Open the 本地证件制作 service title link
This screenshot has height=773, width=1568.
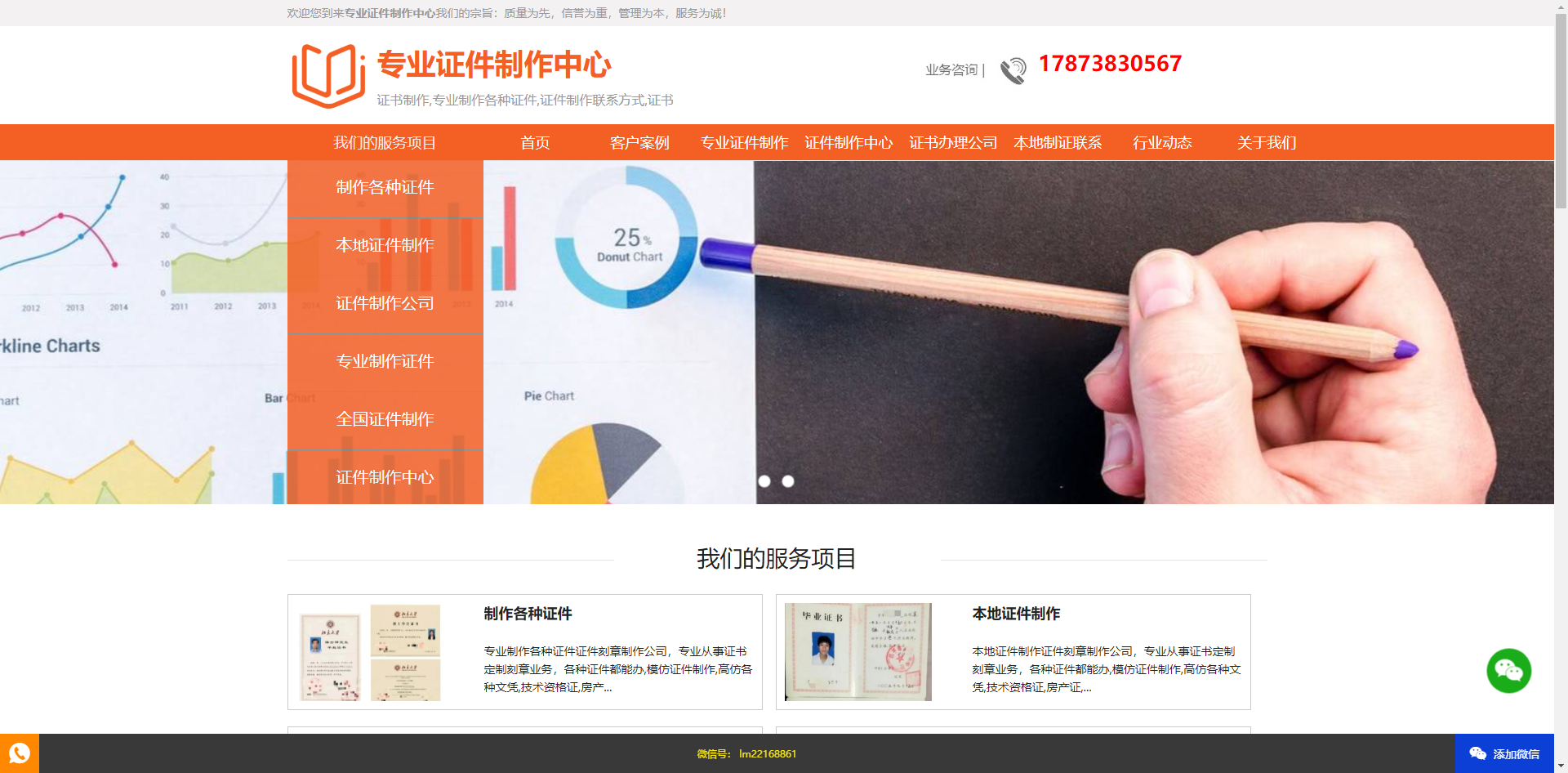(1016, 614)
